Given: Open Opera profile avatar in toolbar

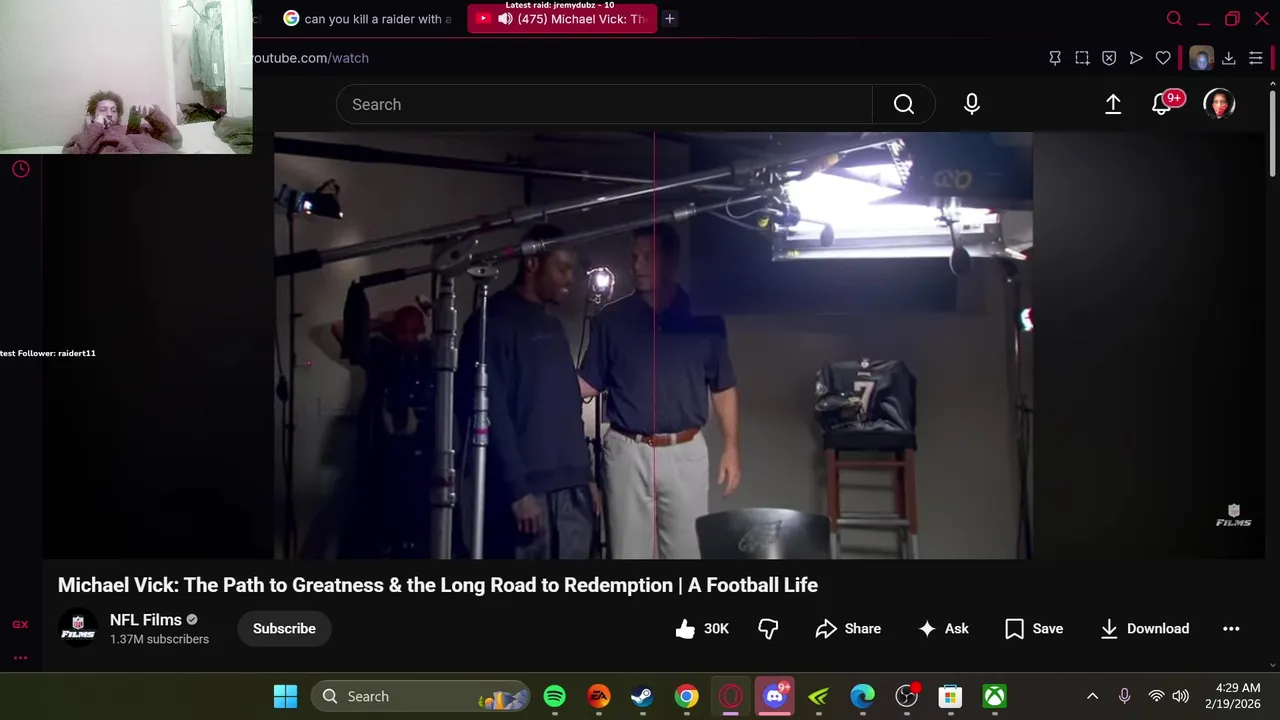Looking at the screenshot, I should tap(1201, 58).
